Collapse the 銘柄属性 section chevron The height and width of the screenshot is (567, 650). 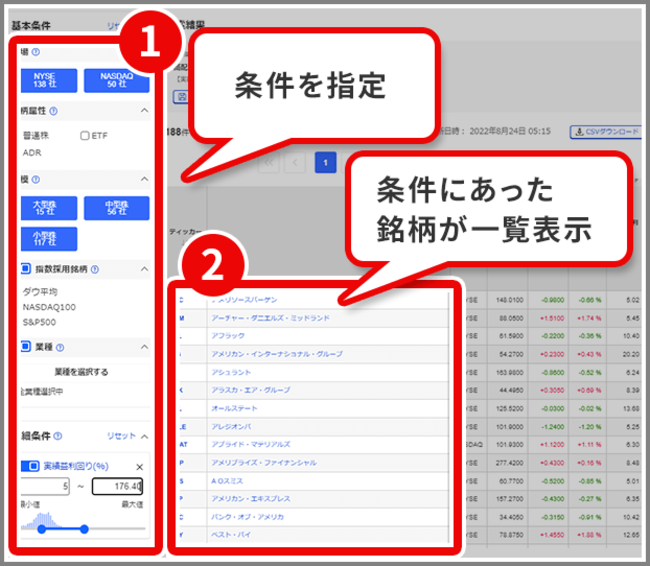pos(143,111)
